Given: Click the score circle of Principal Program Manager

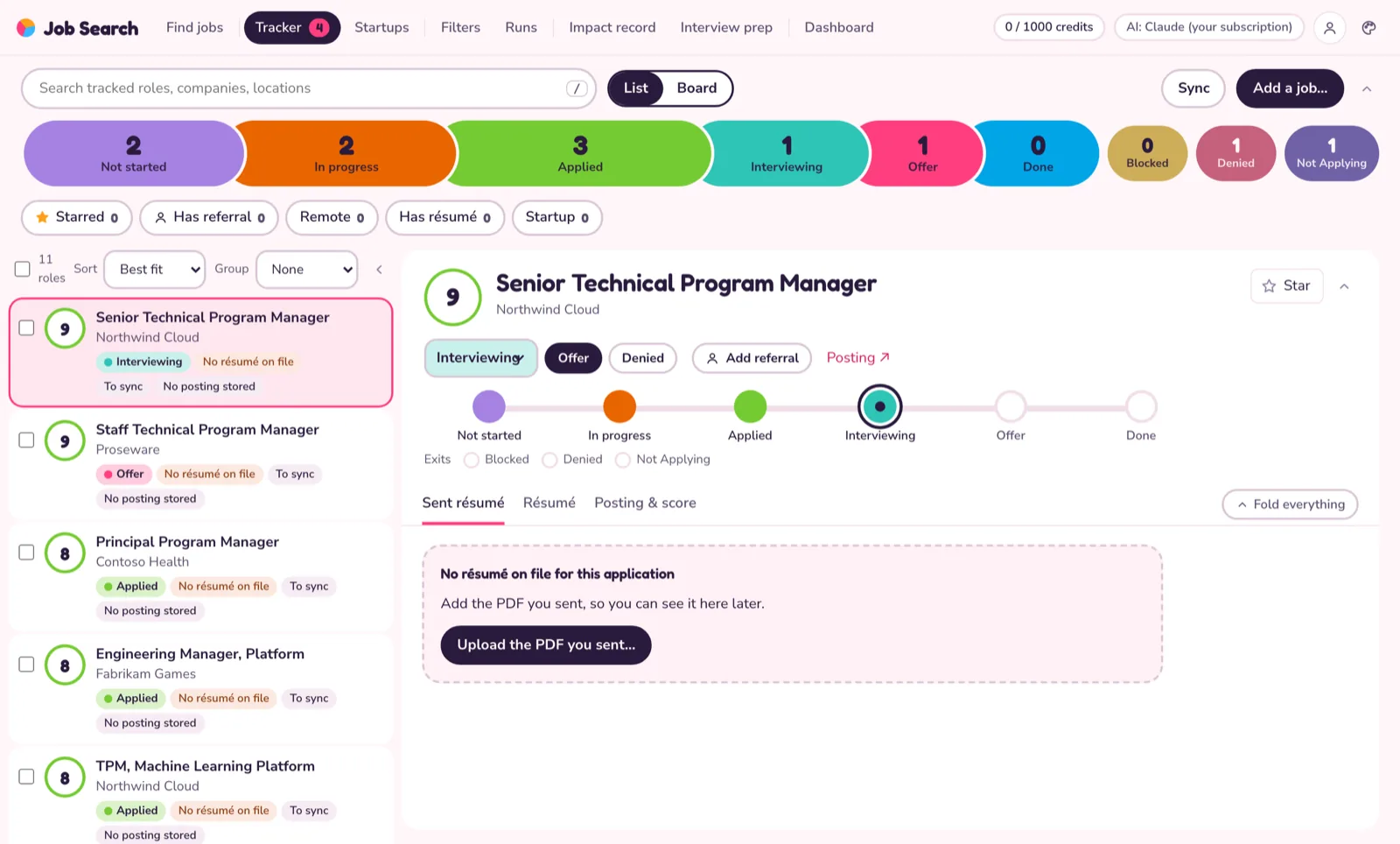Looking at the screenshot, I should click(65, 553).
